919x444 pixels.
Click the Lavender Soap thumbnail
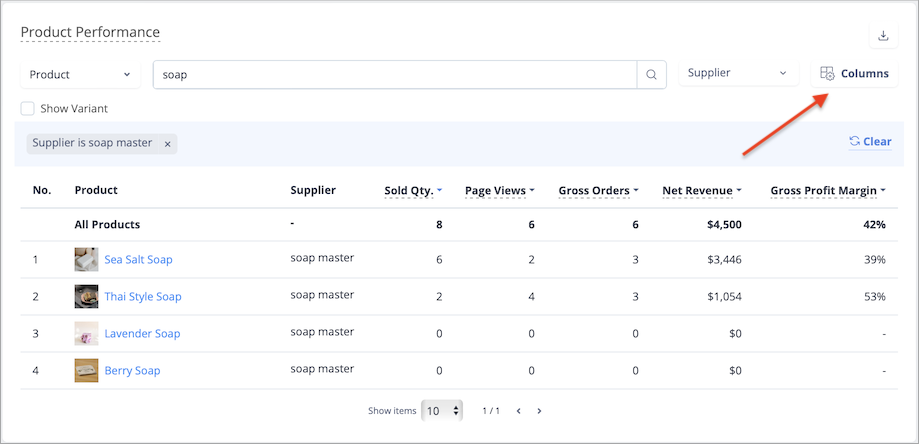(86, 333)
